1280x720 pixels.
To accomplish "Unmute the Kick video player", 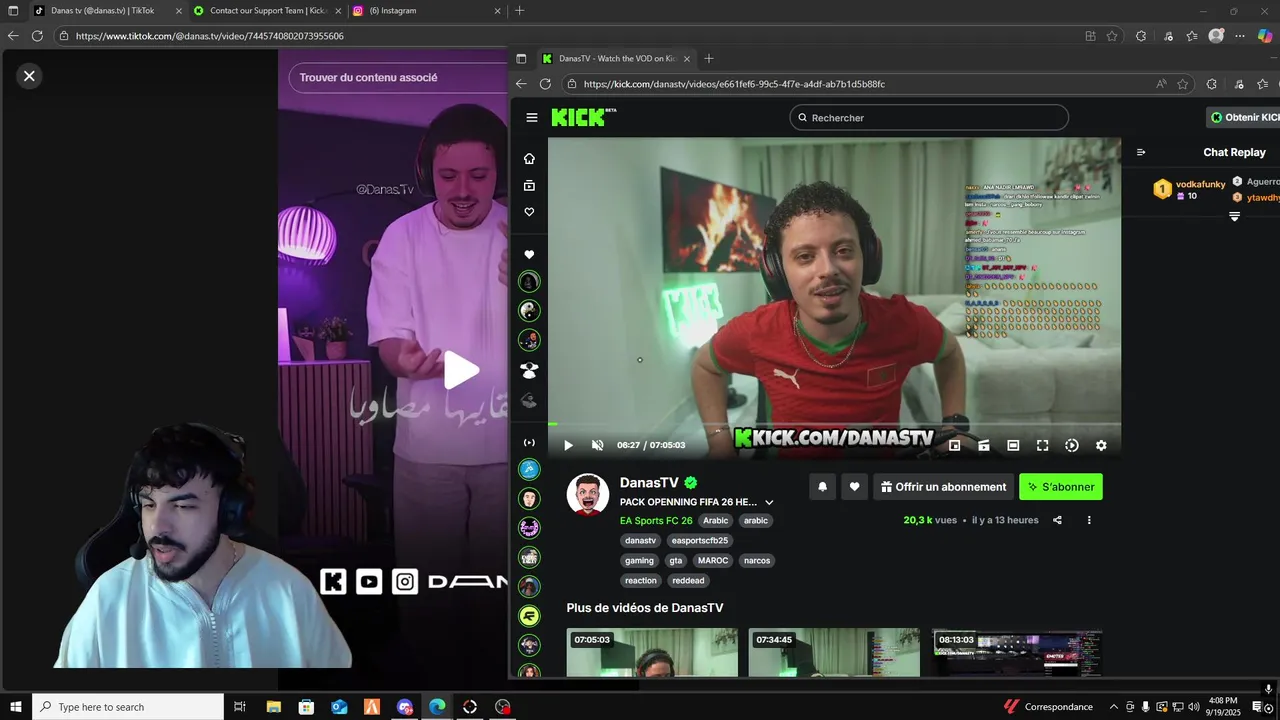I will coord(598,446).
